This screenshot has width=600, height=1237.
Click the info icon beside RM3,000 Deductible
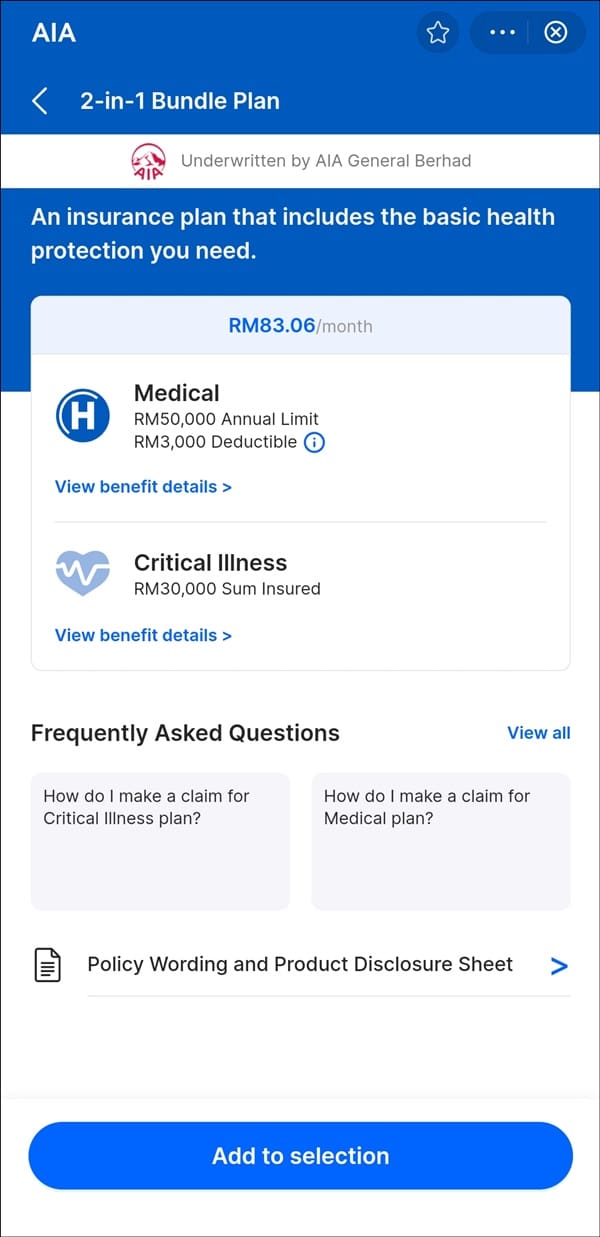[313, 442]
